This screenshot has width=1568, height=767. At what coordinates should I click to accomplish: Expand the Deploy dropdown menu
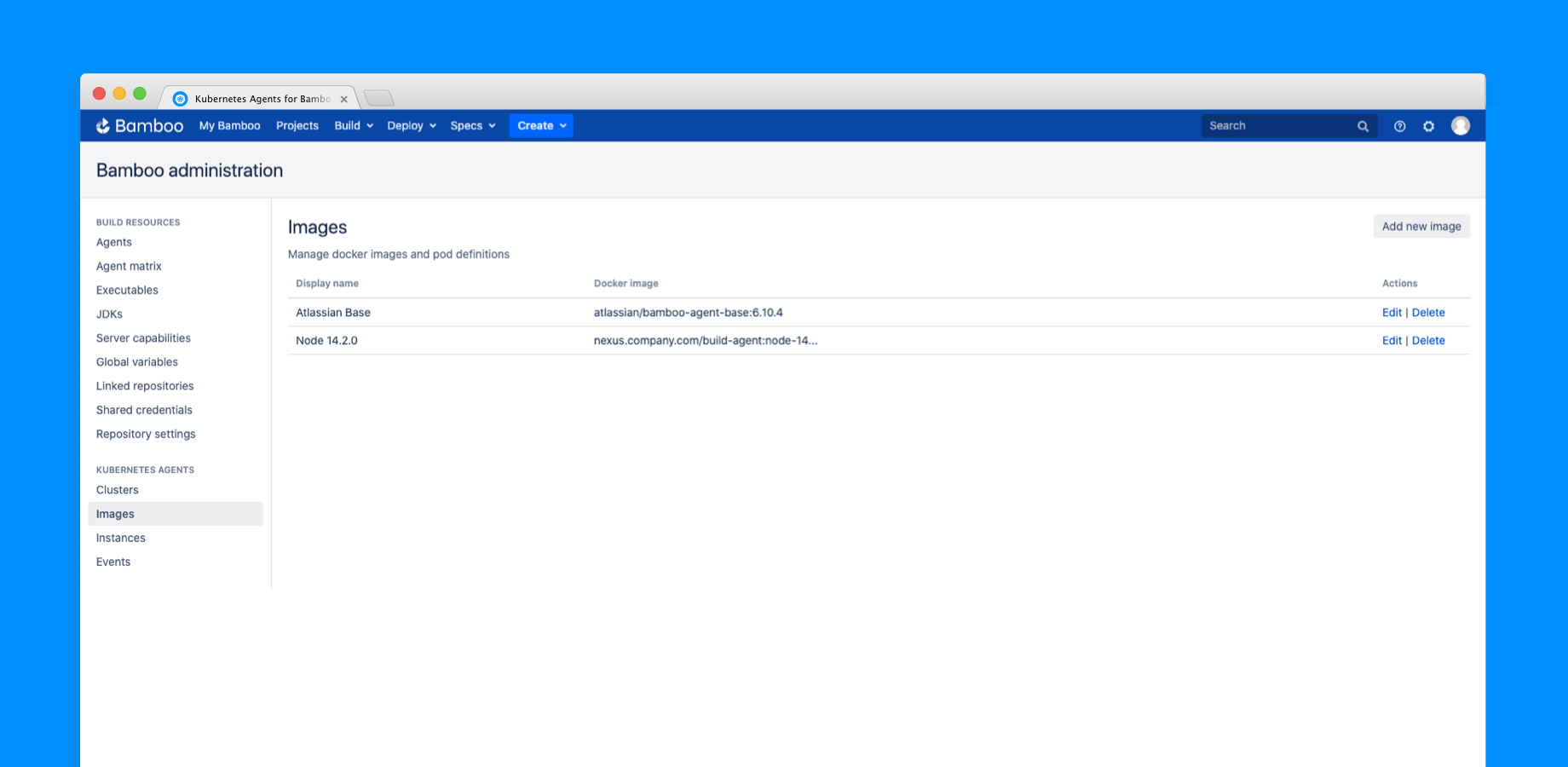[412, 125]
